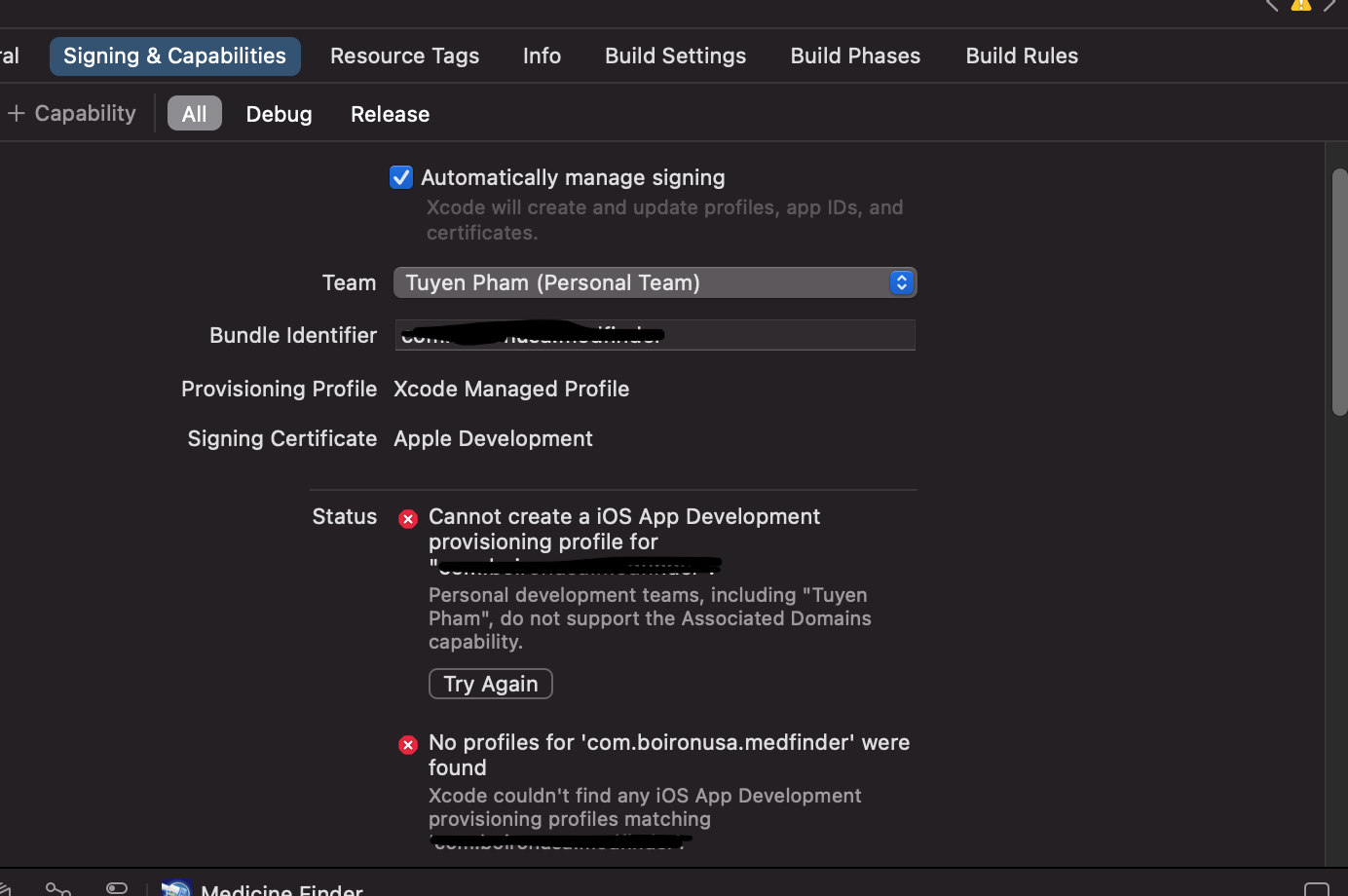Switch to the Build Phases tab

tap(855, 56)
